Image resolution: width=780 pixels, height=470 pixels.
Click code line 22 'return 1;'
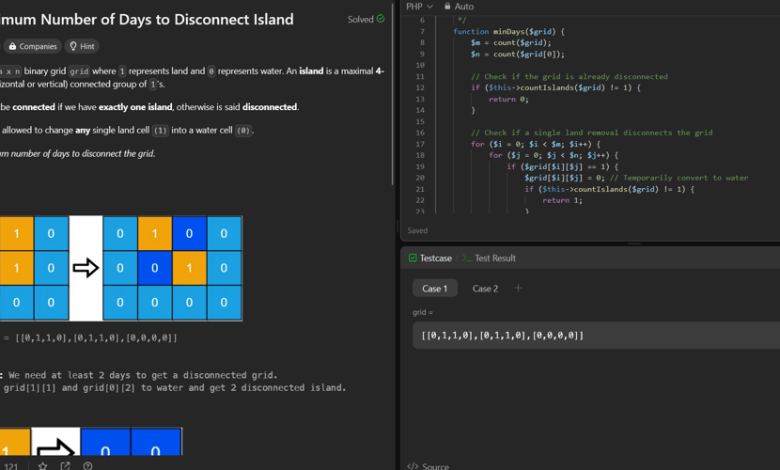point(562,200)
